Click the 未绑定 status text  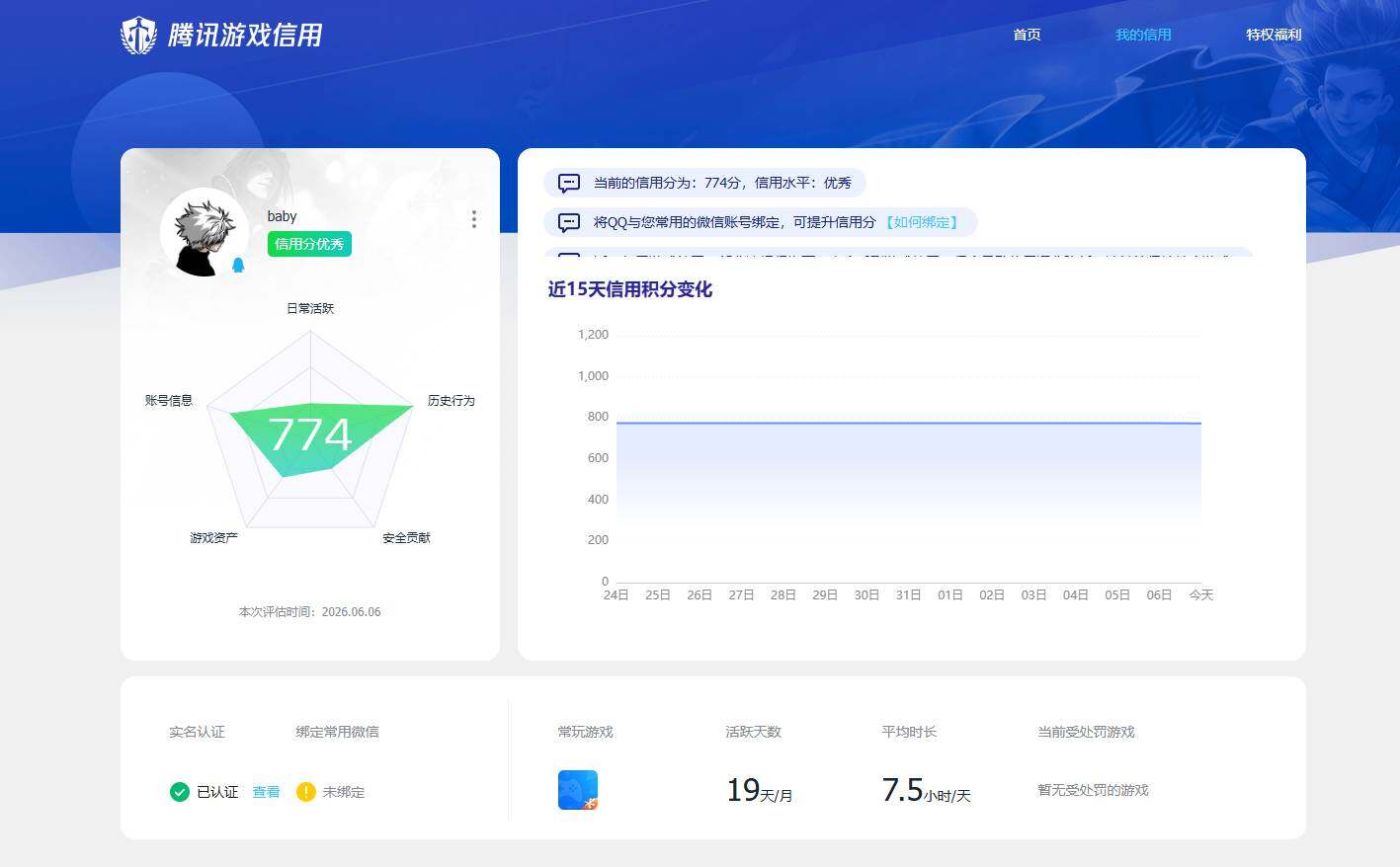(344, 792)
